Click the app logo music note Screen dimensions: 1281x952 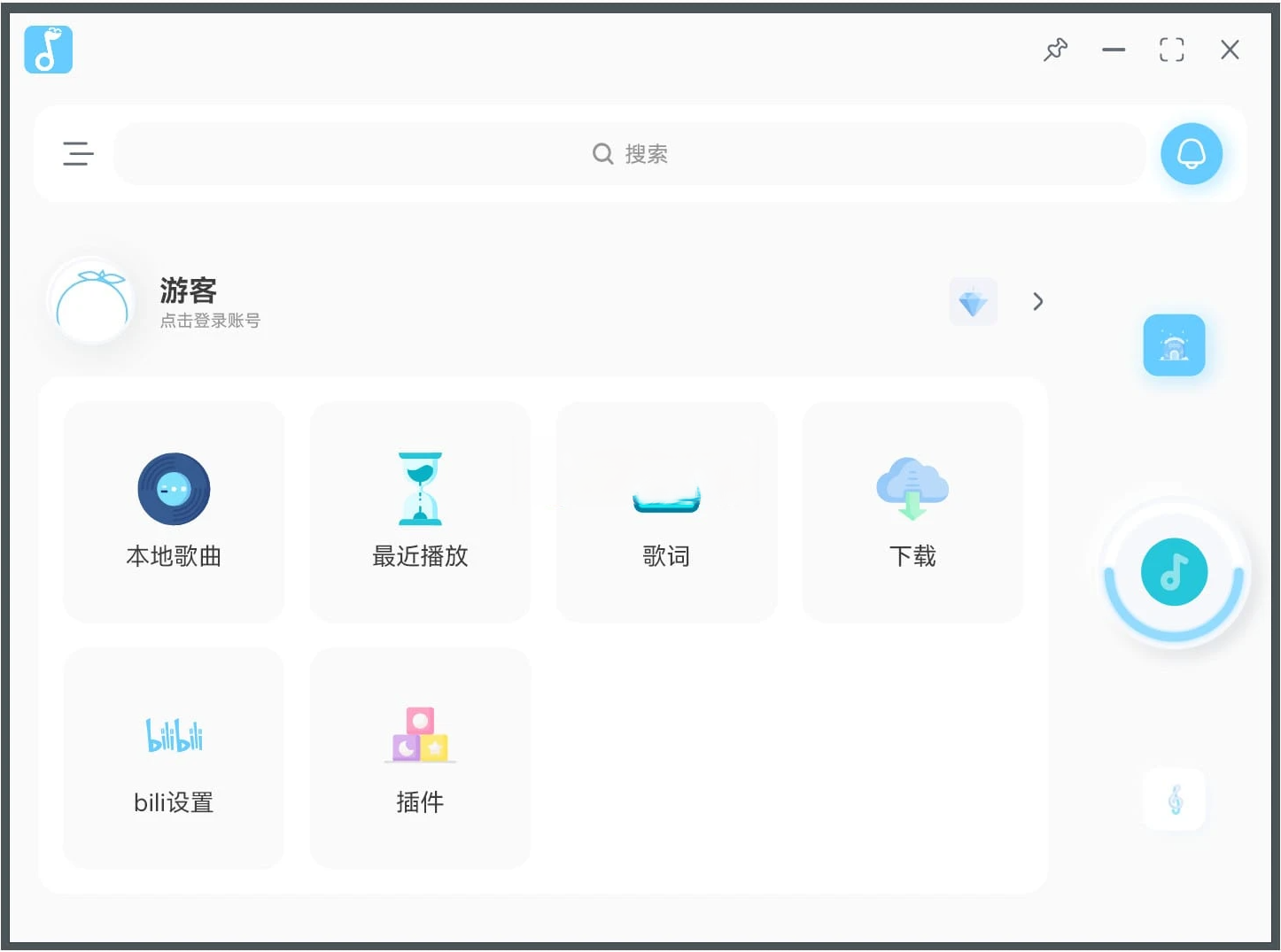click(x=48, y=50)
